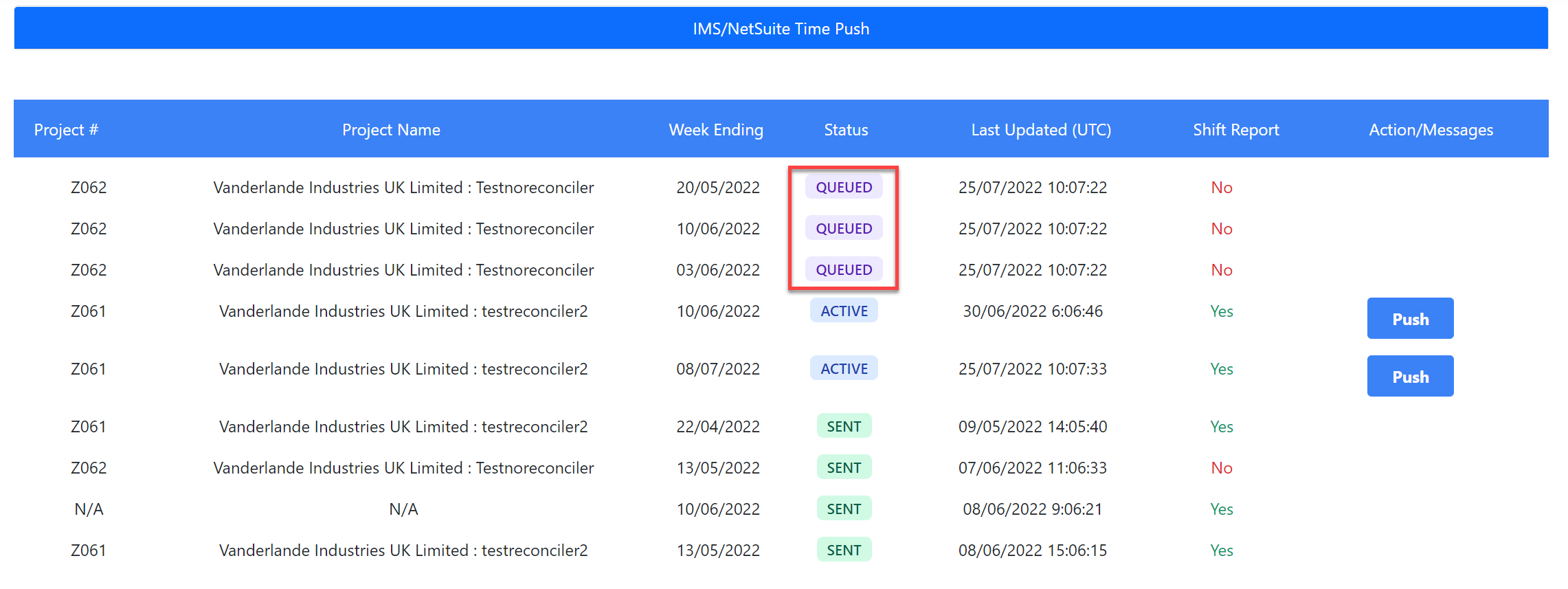The image size is (1568, 589).
Task: Click Shift Report Yes for 30/06/2022 6:06:46 row
Action: (x=1222, y=311)
